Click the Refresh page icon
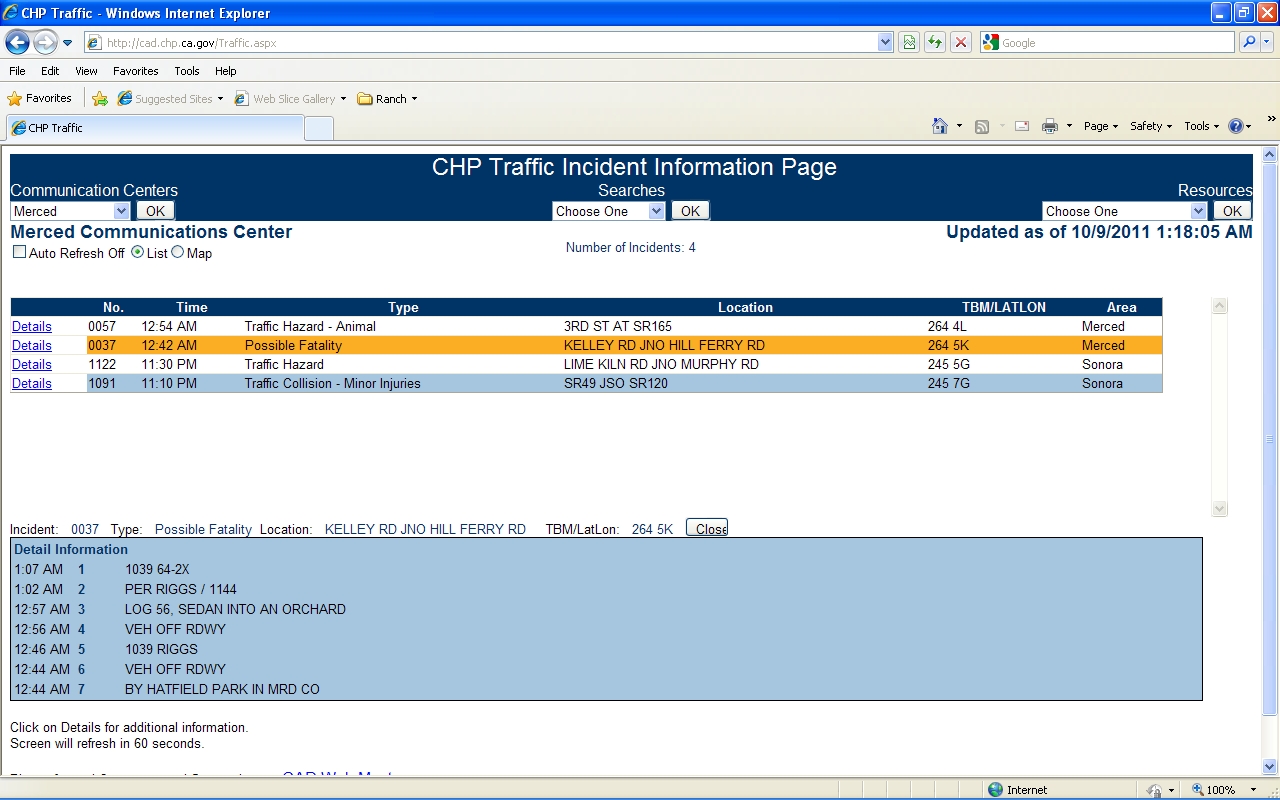 935,43
